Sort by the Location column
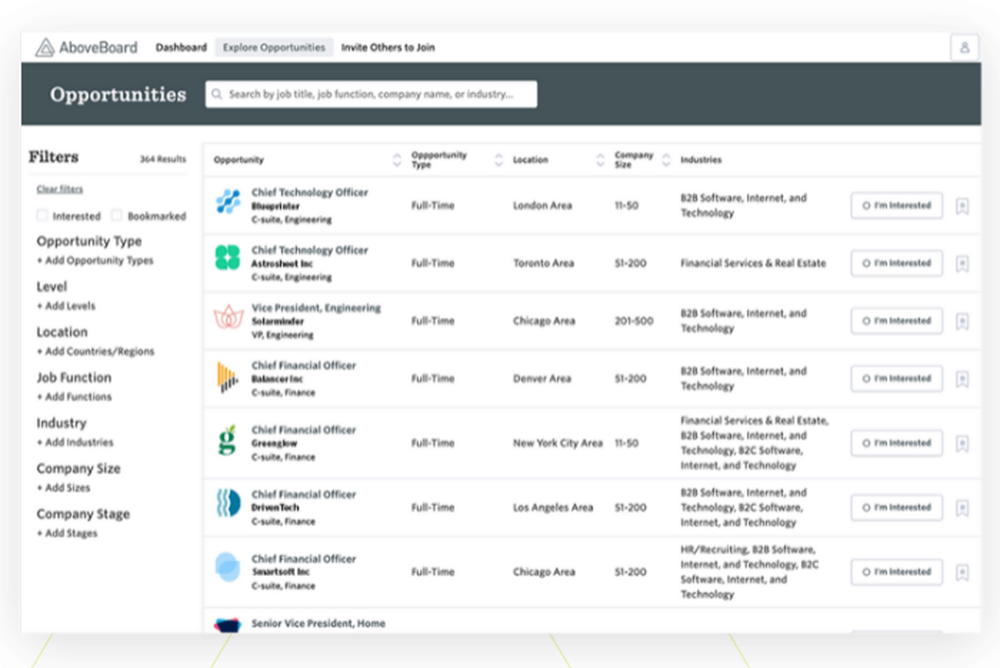The width and height of the screenshot is (1000, 668). pos(600,160)
